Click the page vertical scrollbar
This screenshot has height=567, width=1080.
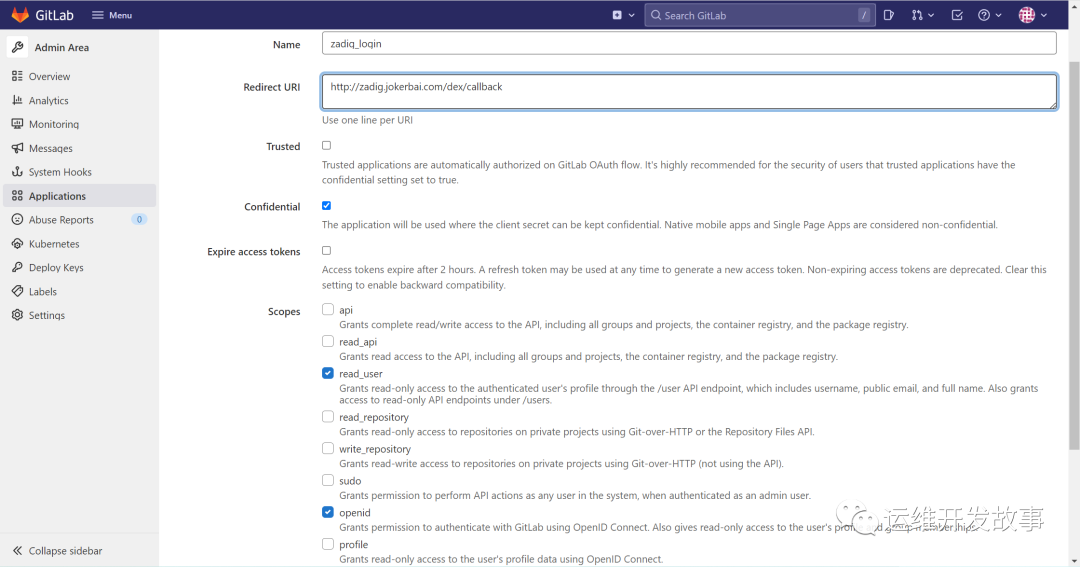pyautogui.click(x=1074, y=255)
